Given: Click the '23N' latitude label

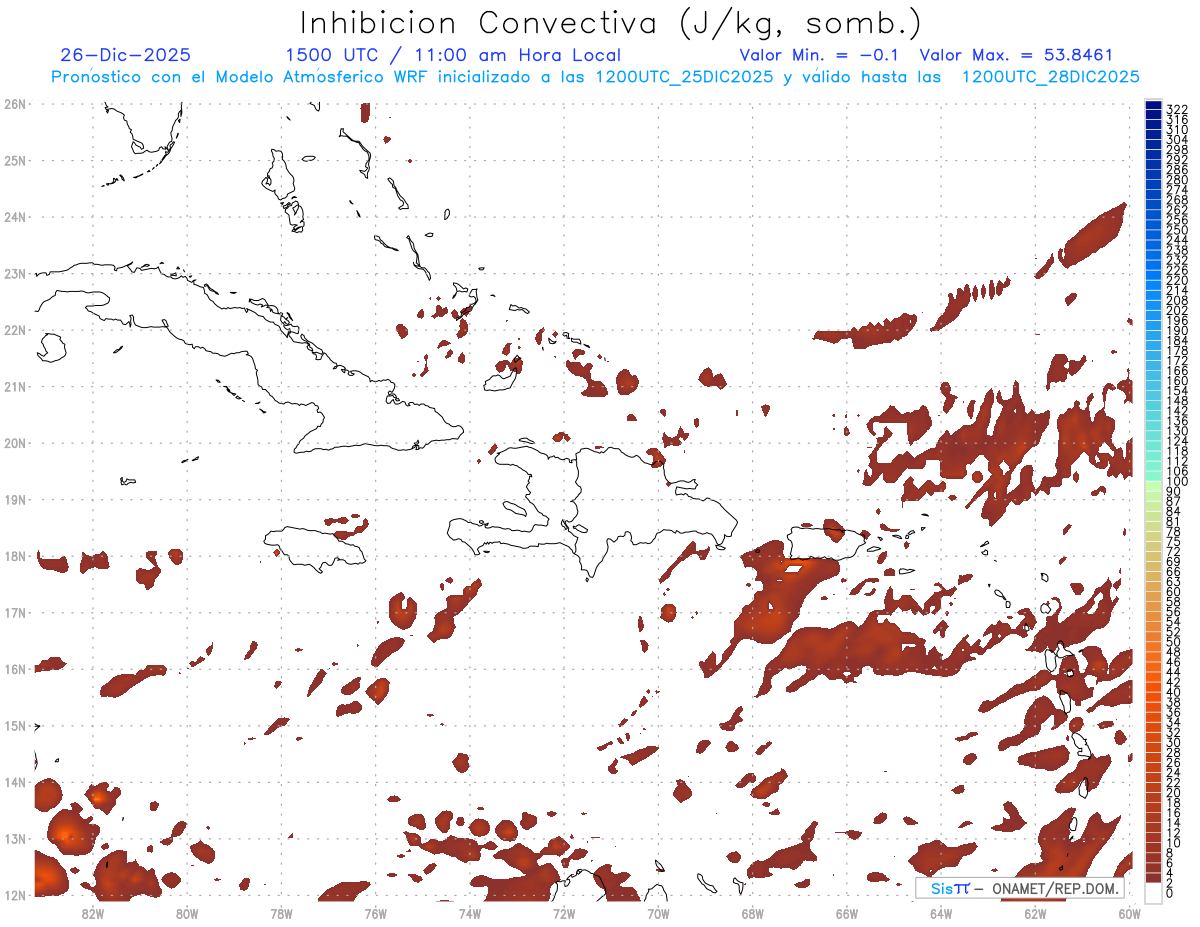Looking at the screenshot, I should pos(15,274).
